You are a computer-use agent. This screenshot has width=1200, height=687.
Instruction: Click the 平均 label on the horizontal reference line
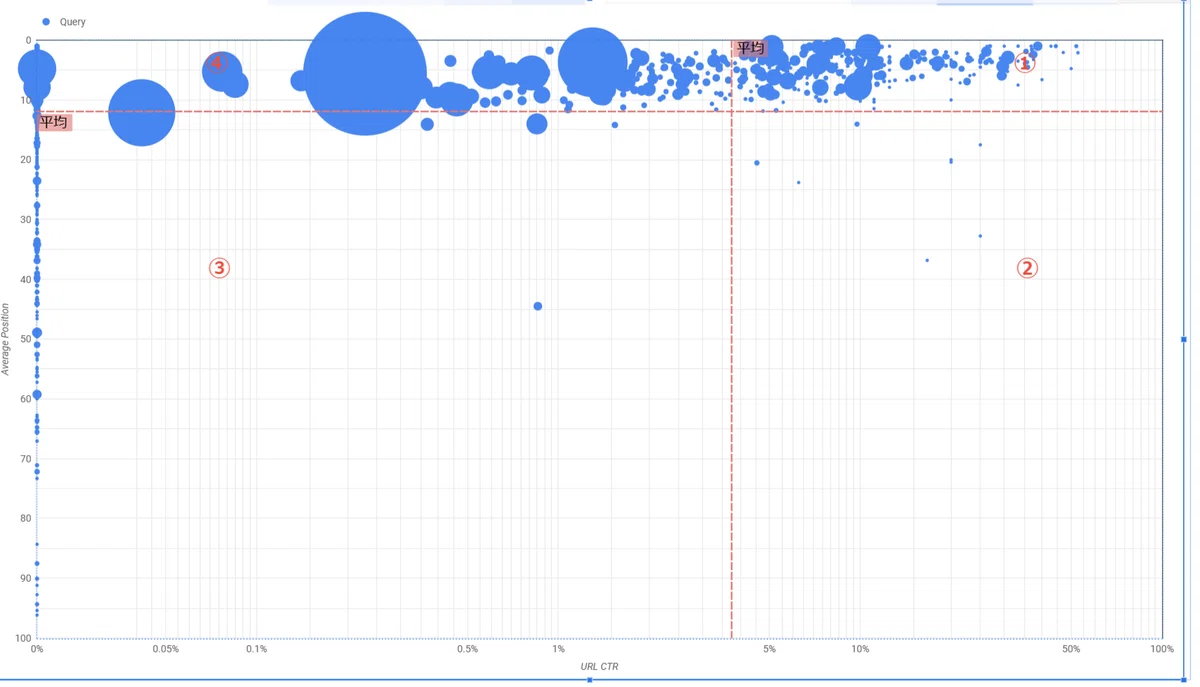point(54,122)
